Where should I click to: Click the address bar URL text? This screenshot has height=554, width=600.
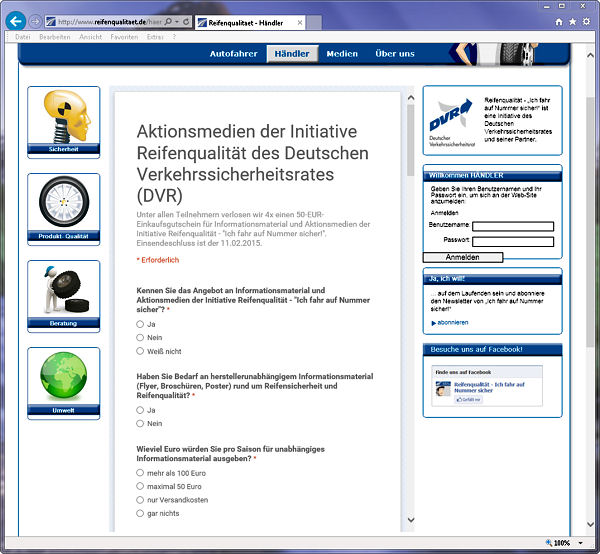tap(109, 22)
